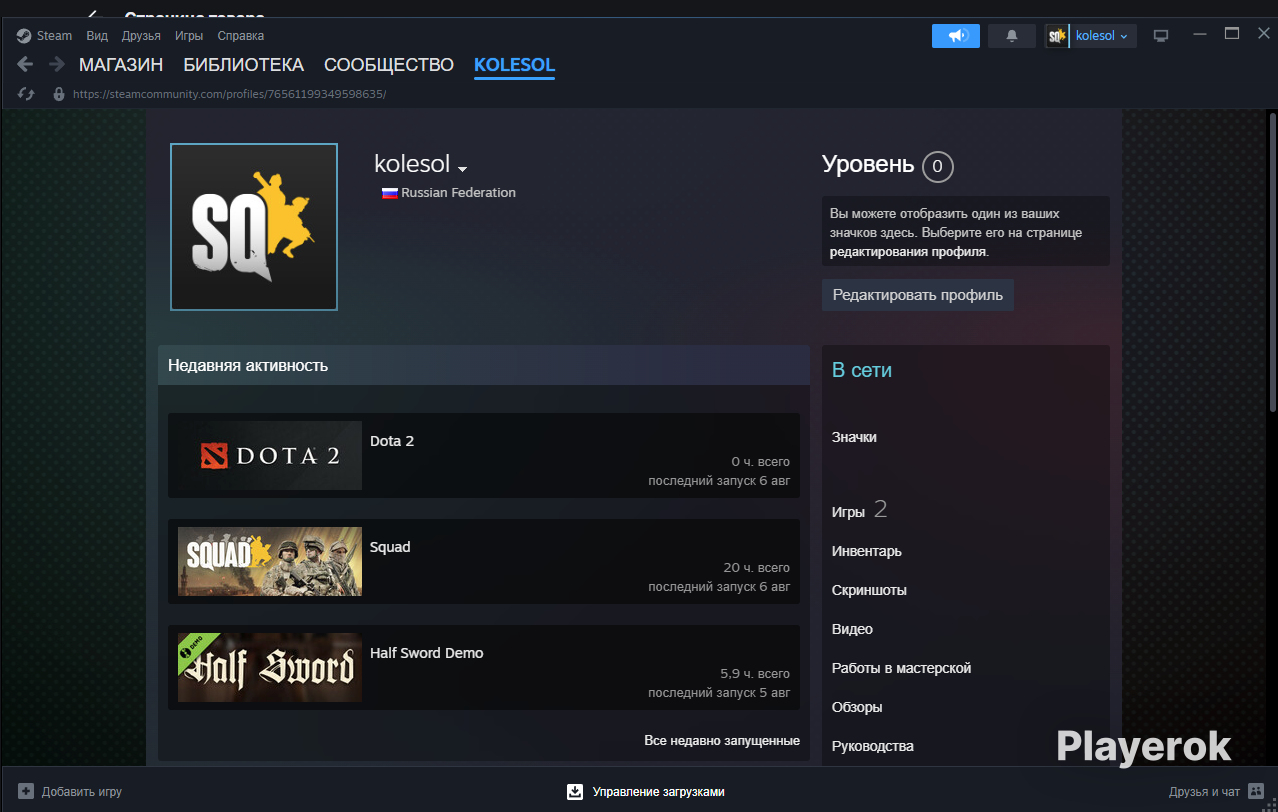Open Друзья и чат
This screenshot has width=1278, height=812.
(1204, 791)
